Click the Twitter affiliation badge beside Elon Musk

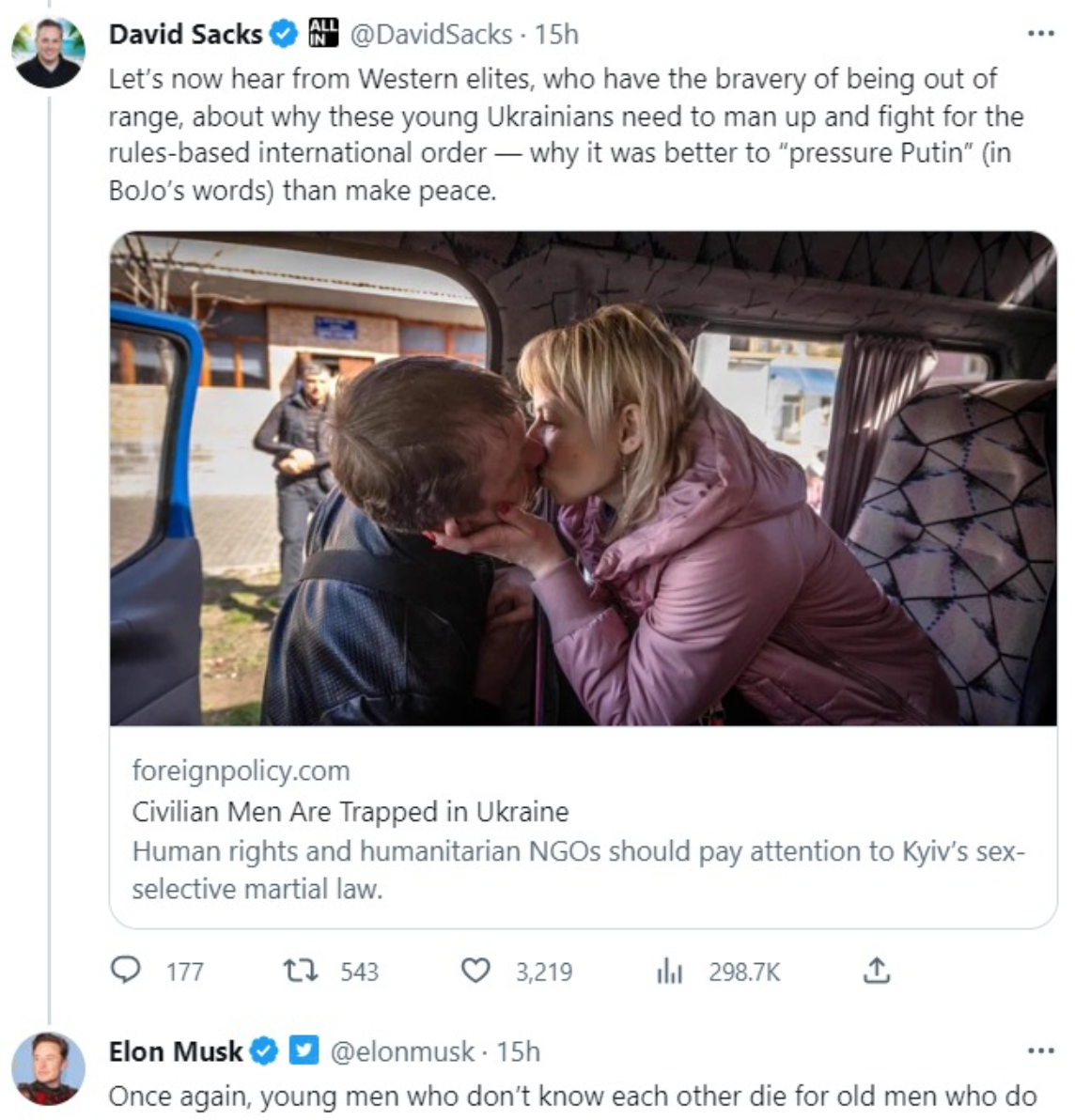[x=304, y=1050]
